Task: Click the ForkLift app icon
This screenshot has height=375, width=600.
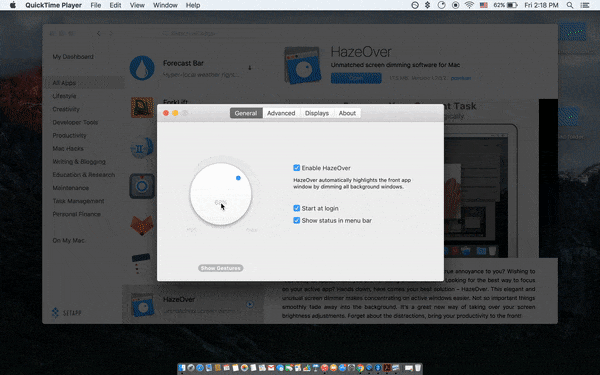Action: coord(142,108)
